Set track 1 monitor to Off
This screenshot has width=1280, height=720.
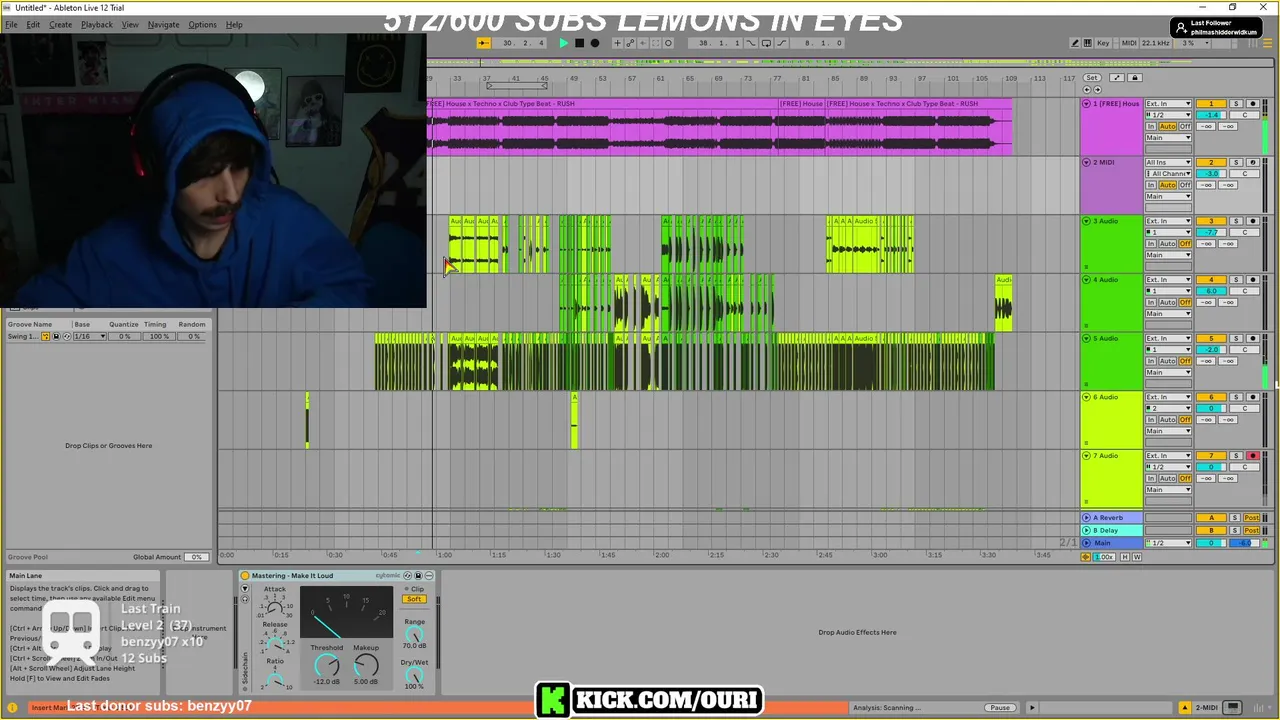(1185, 127)
